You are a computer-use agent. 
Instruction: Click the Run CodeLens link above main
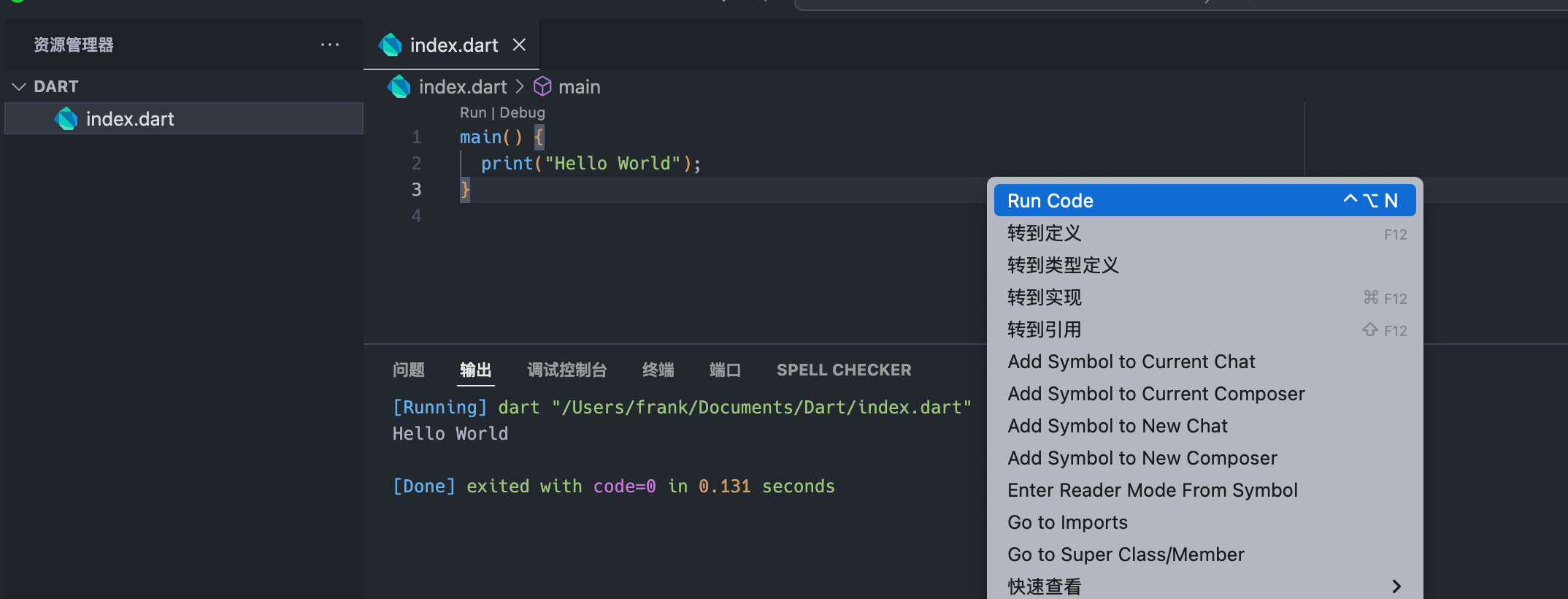(x=473, y=112)
